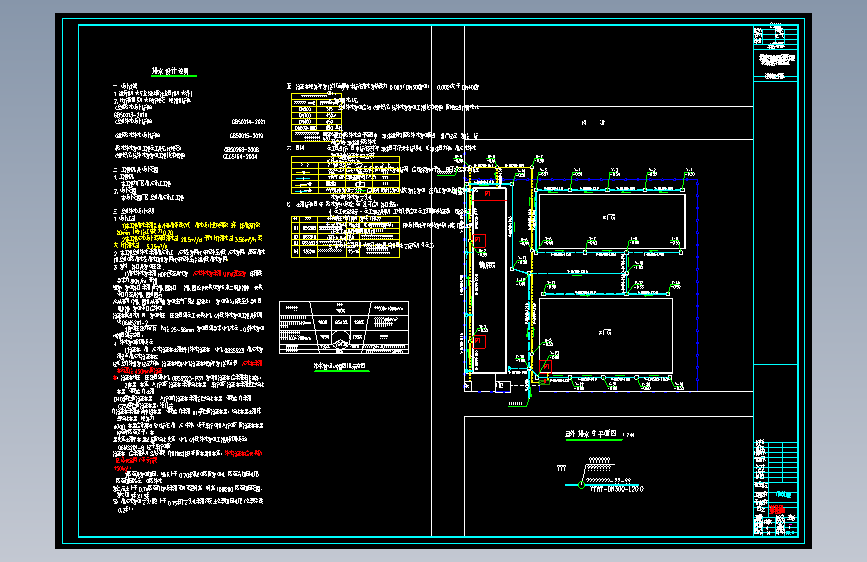Click the DN300-120.0 pipe annotation
This screenshot has height=562, width=867.
click(617, 489)
